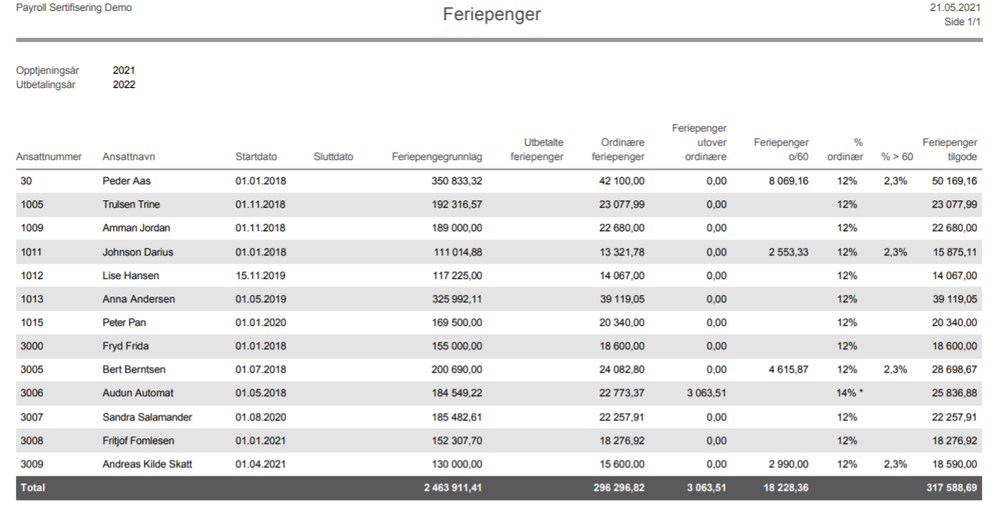Click the Feriepenger report title
Image resolution: width=999 pixels, height=516 pixels.
[x=492, y=15]
